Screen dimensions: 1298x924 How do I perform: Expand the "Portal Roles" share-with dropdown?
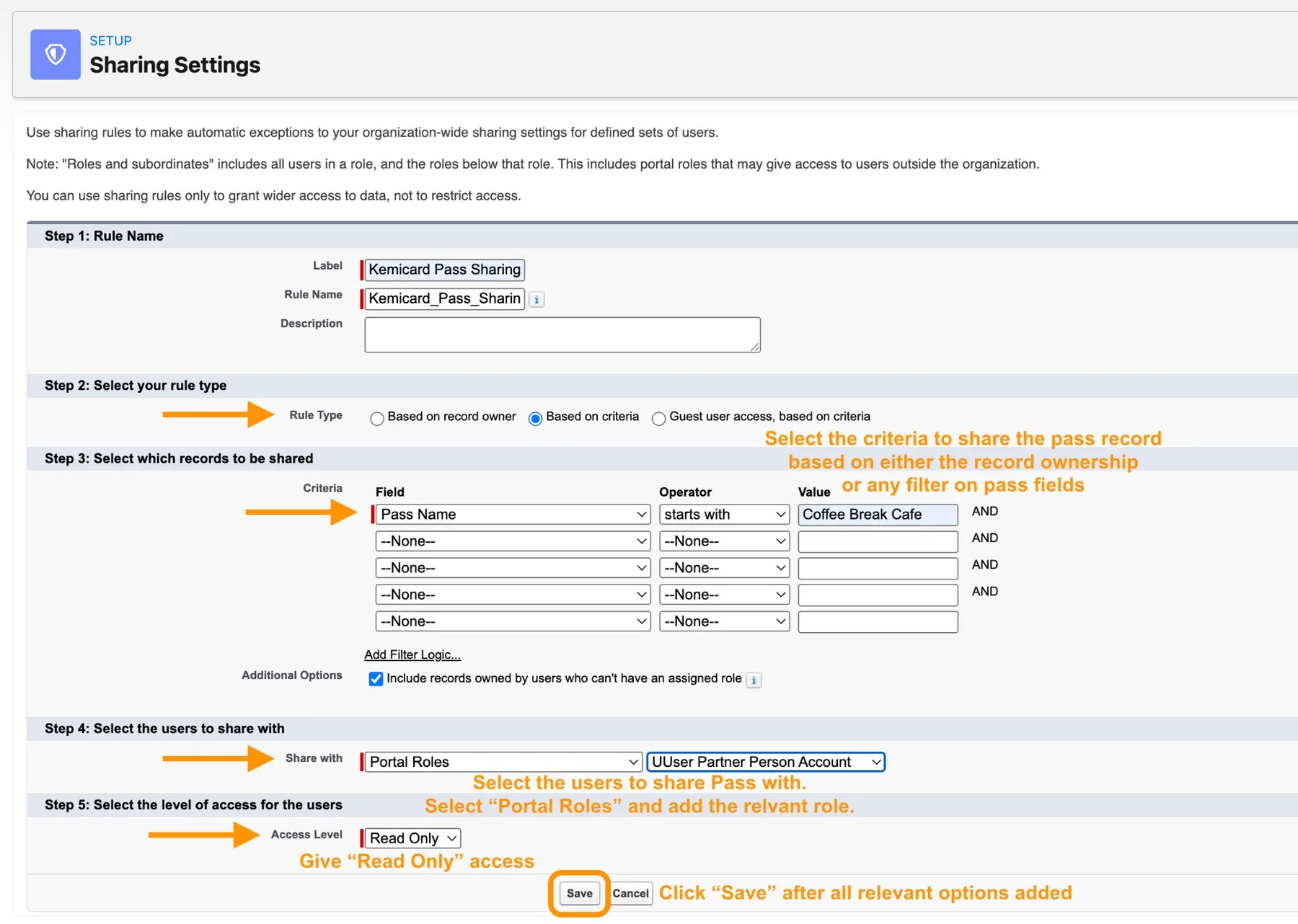pos(503,762)
